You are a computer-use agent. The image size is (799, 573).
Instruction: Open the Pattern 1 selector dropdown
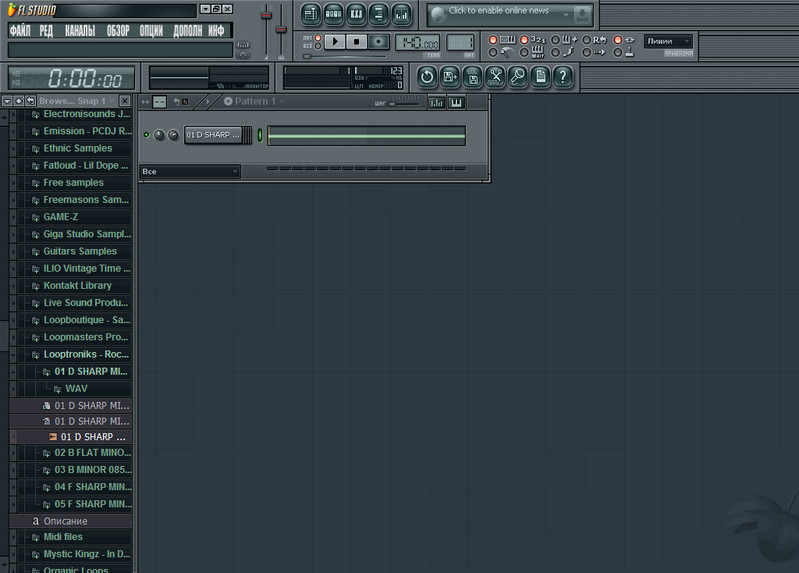(254, 101)
